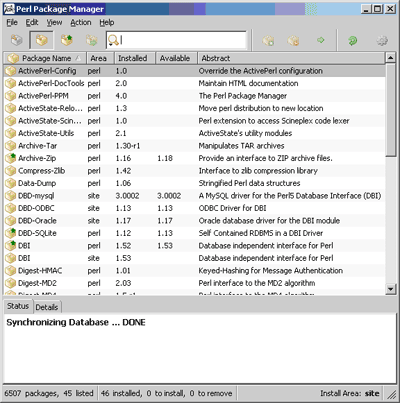The image size is (400, 403).
Task: Sort by the Abstract column header
Action: pyautogui.click(x=291, y=58)
